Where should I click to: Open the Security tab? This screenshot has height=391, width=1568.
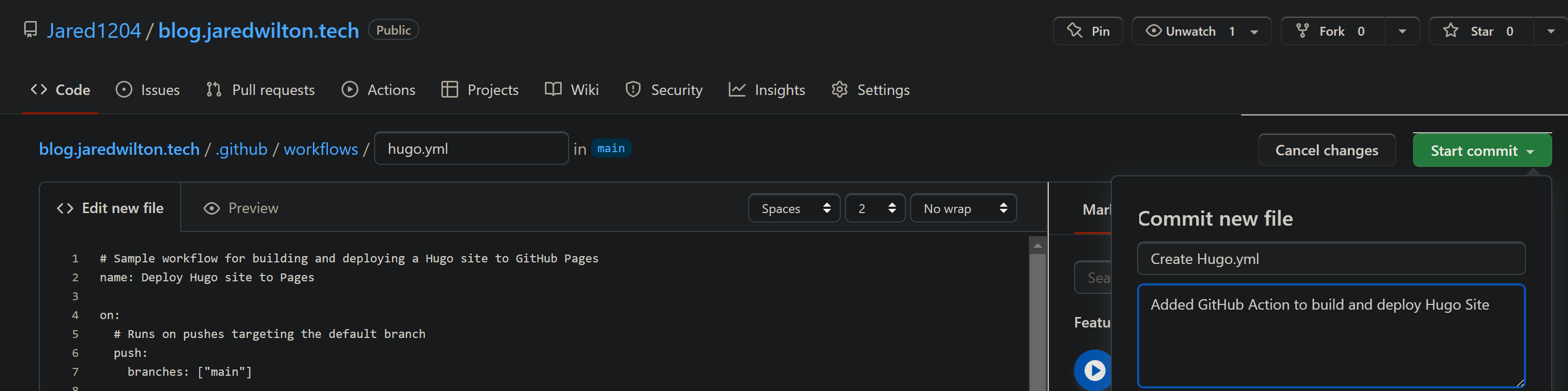point(664,90)
